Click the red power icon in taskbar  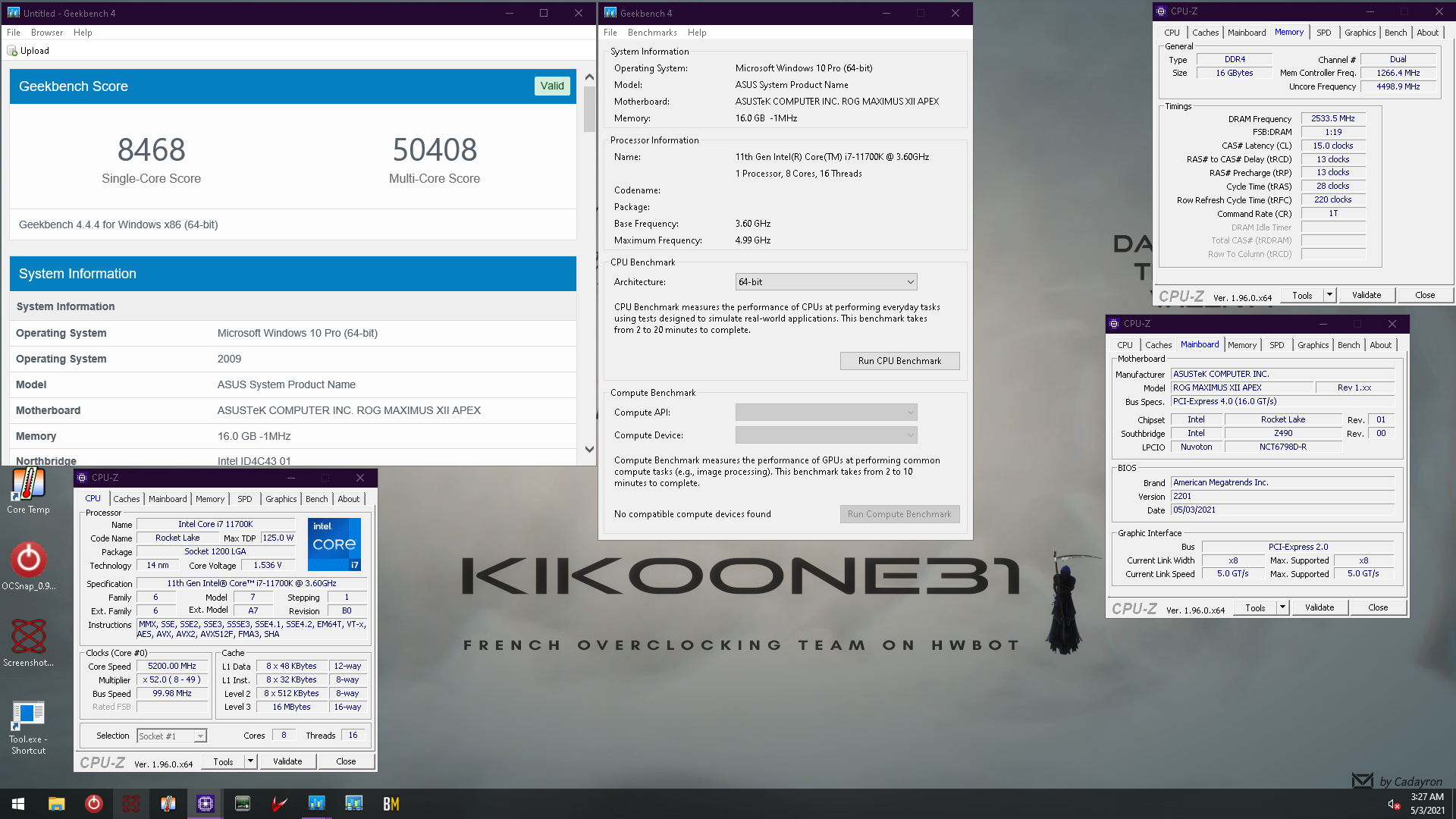pyautogui.click(x=94, y=804)
